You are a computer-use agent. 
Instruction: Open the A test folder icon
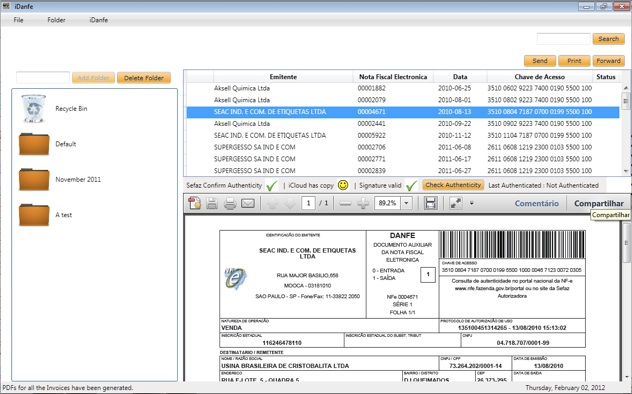pyautogui.click(x=34, y=215)
